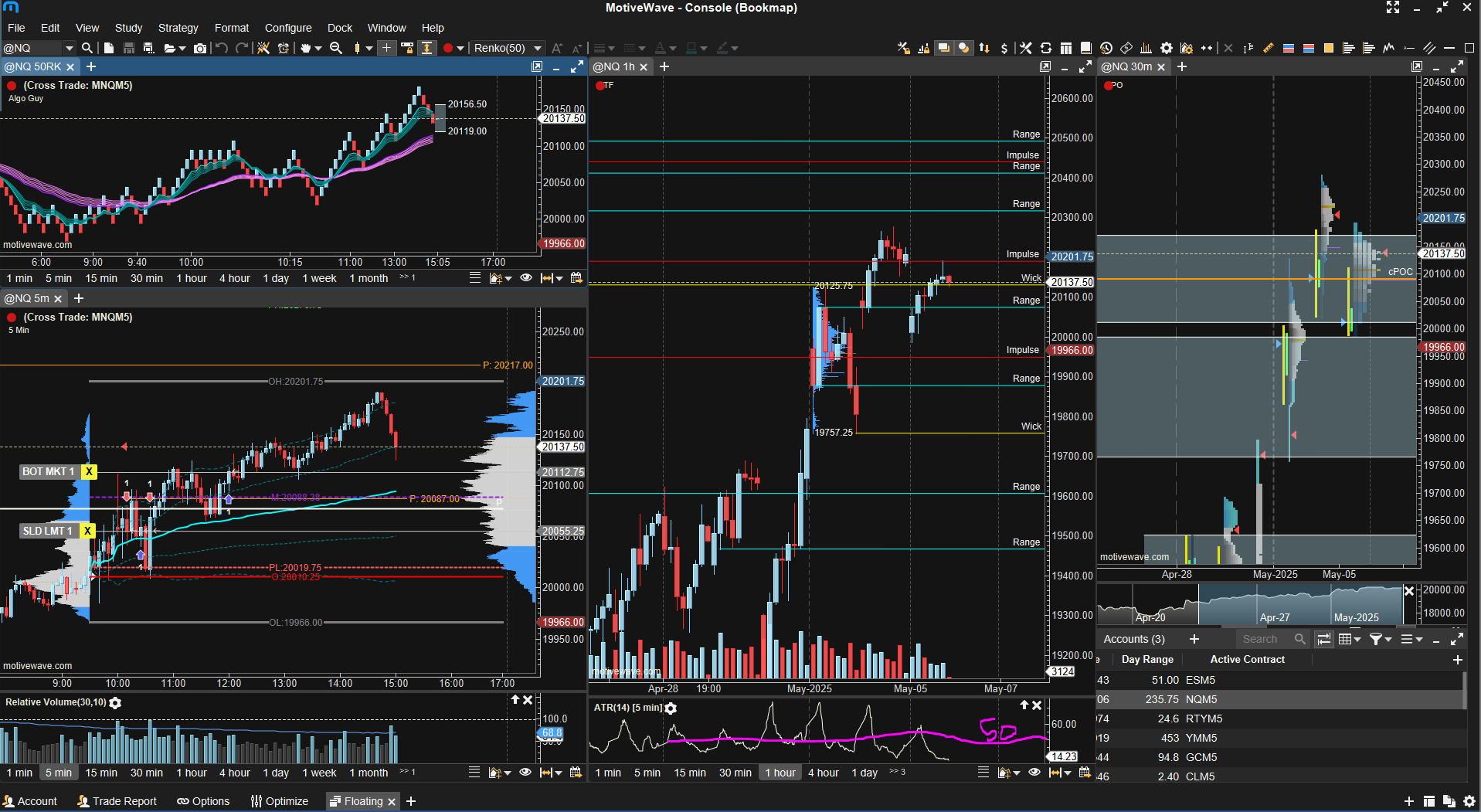The width and height of the screenshot is (1481, 812).
Task: Click the parallel lines channel tool
Action: [1429, 48]
